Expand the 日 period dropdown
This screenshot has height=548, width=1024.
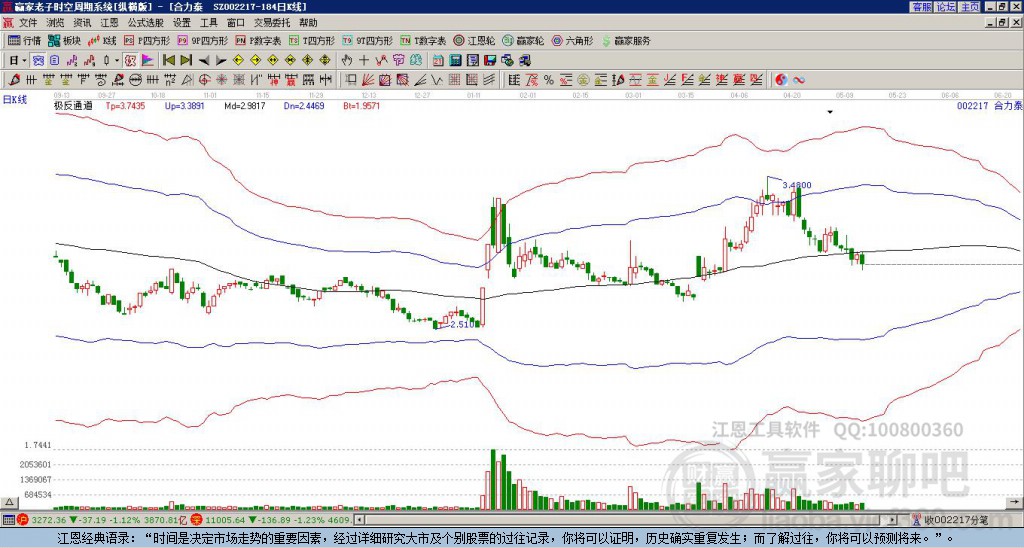(x=24, y=61)
